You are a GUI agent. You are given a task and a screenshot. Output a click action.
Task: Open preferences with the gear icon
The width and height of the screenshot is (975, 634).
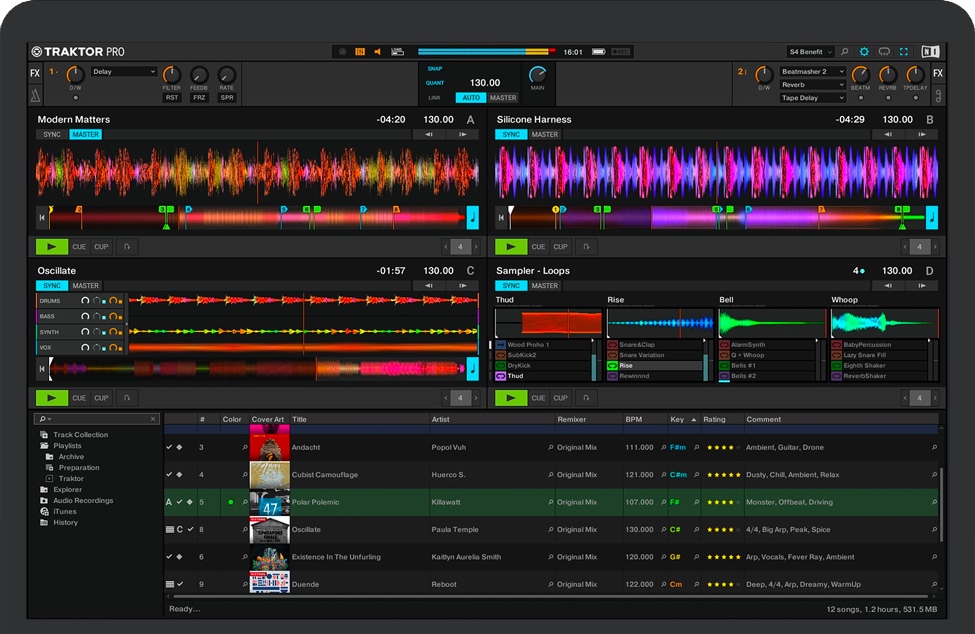(x=864, y=51)
